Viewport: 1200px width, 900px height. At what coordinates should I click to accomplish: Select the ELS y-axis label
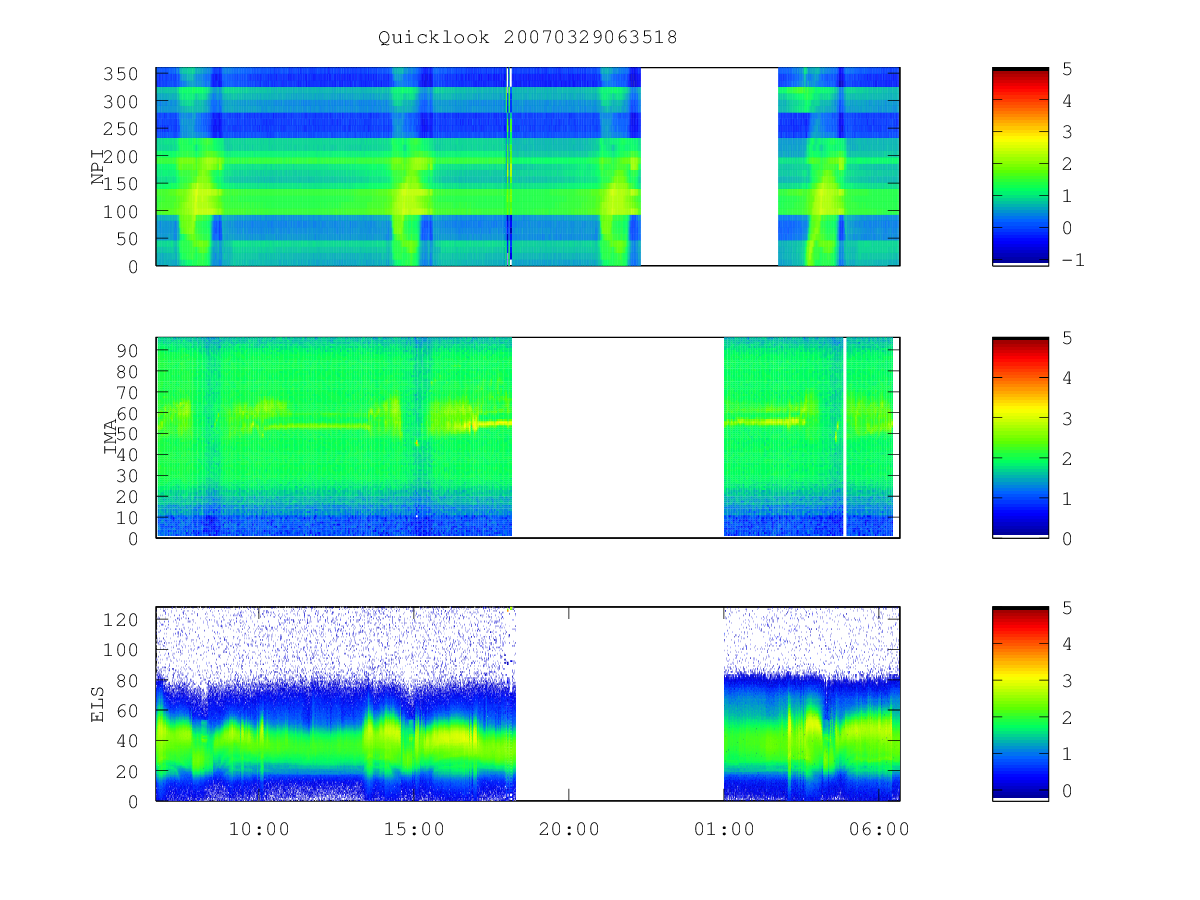click(x=99, y=704)
